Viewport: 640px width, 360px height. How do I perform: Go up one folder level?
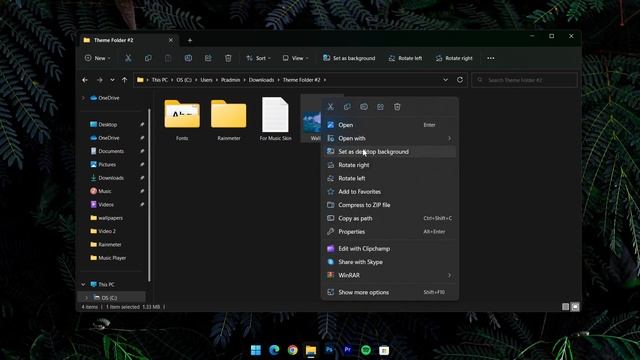(124, 80)
